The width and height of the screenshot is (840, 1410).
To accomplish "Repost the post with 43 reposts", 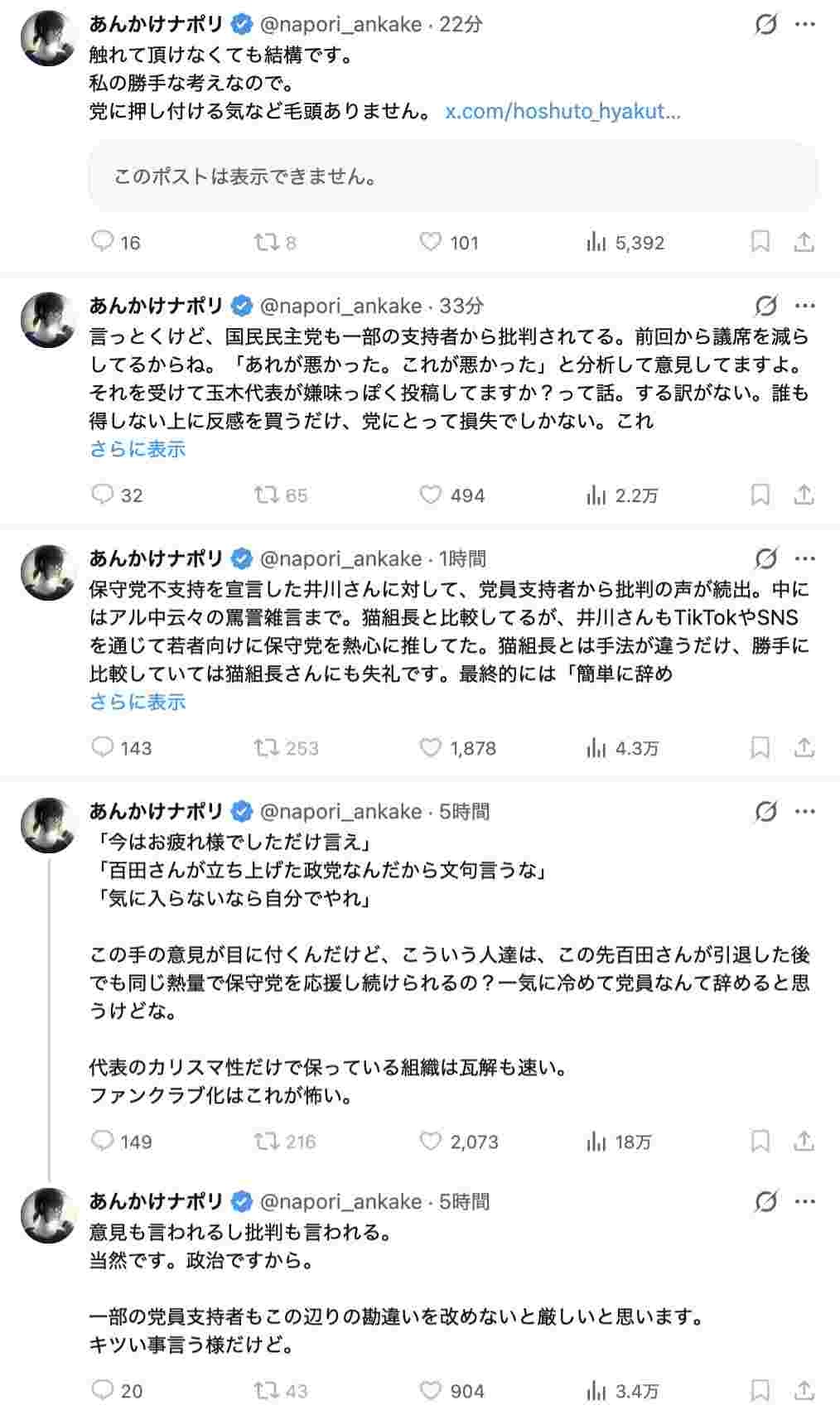I will click(268, 1391).
